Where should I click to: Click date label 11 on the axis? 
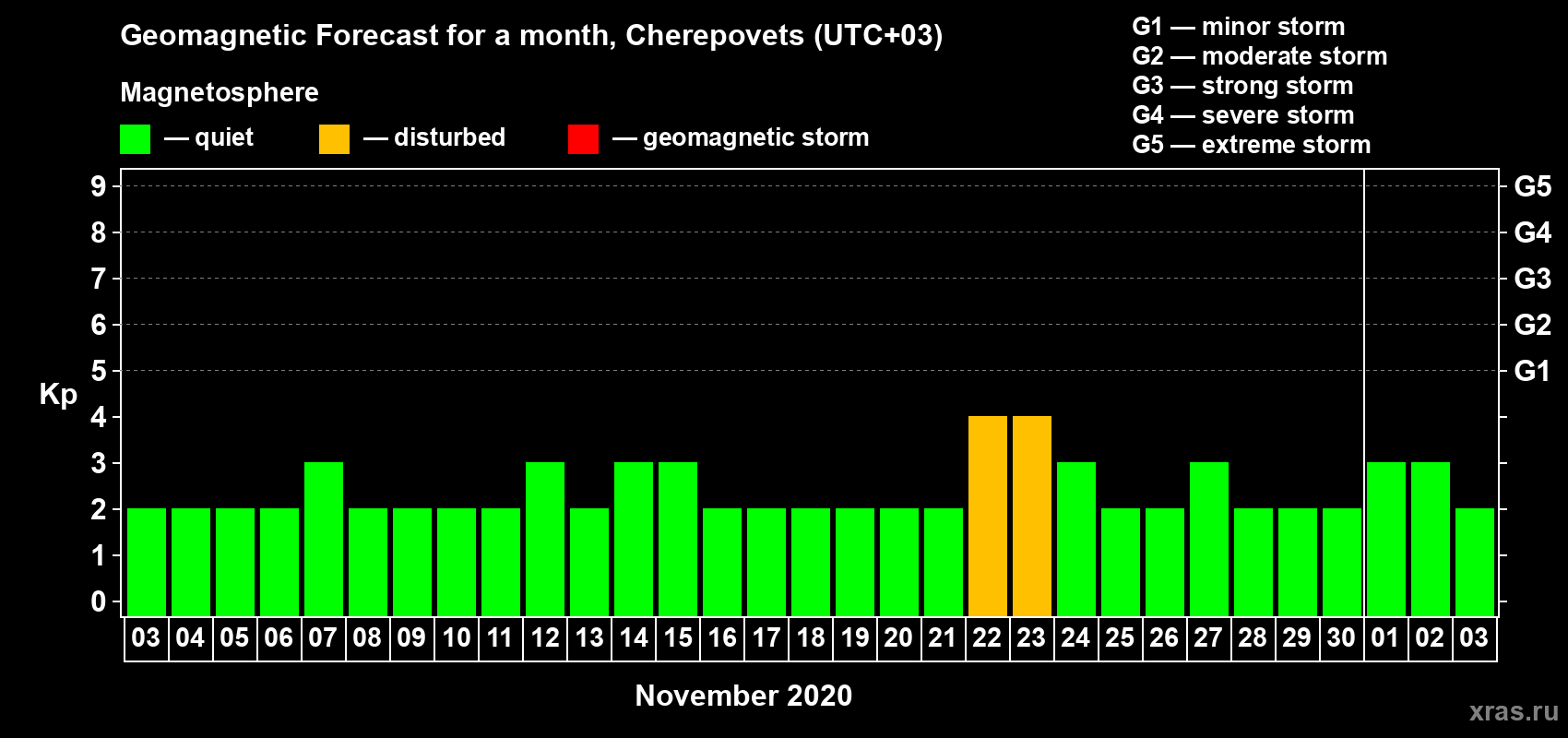coord(501,638)
